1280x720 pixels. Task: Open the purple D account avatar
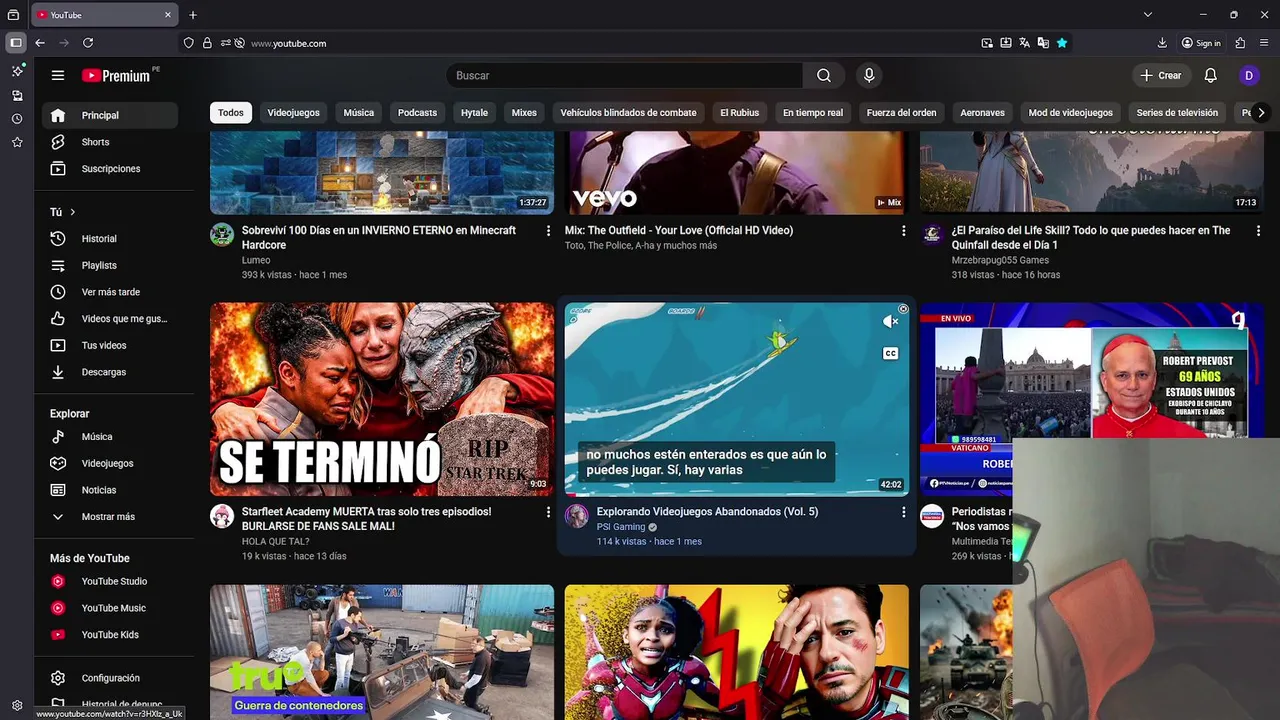1249,75
